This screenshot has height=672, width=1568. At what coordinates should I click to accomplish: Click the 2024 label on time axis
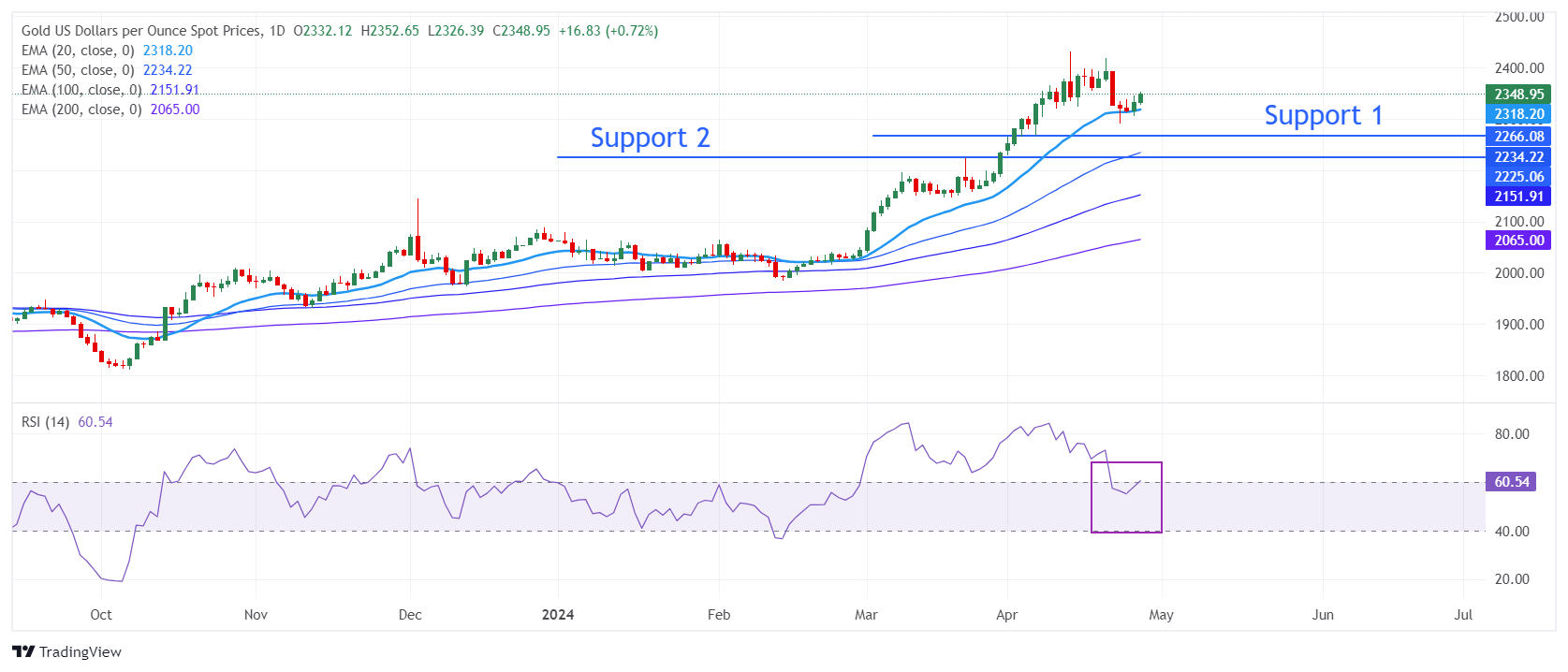(x=558, y=615)
